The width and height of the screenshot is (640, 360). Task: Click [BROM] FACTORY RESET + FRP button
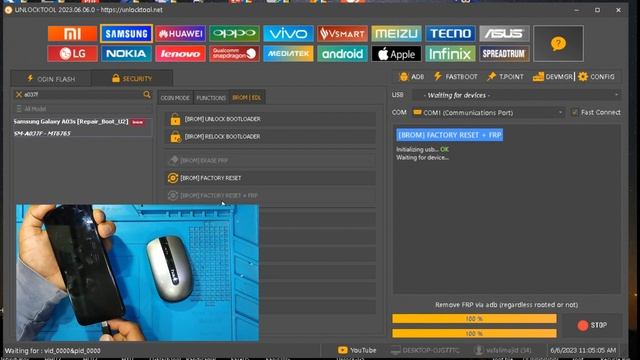270,196
